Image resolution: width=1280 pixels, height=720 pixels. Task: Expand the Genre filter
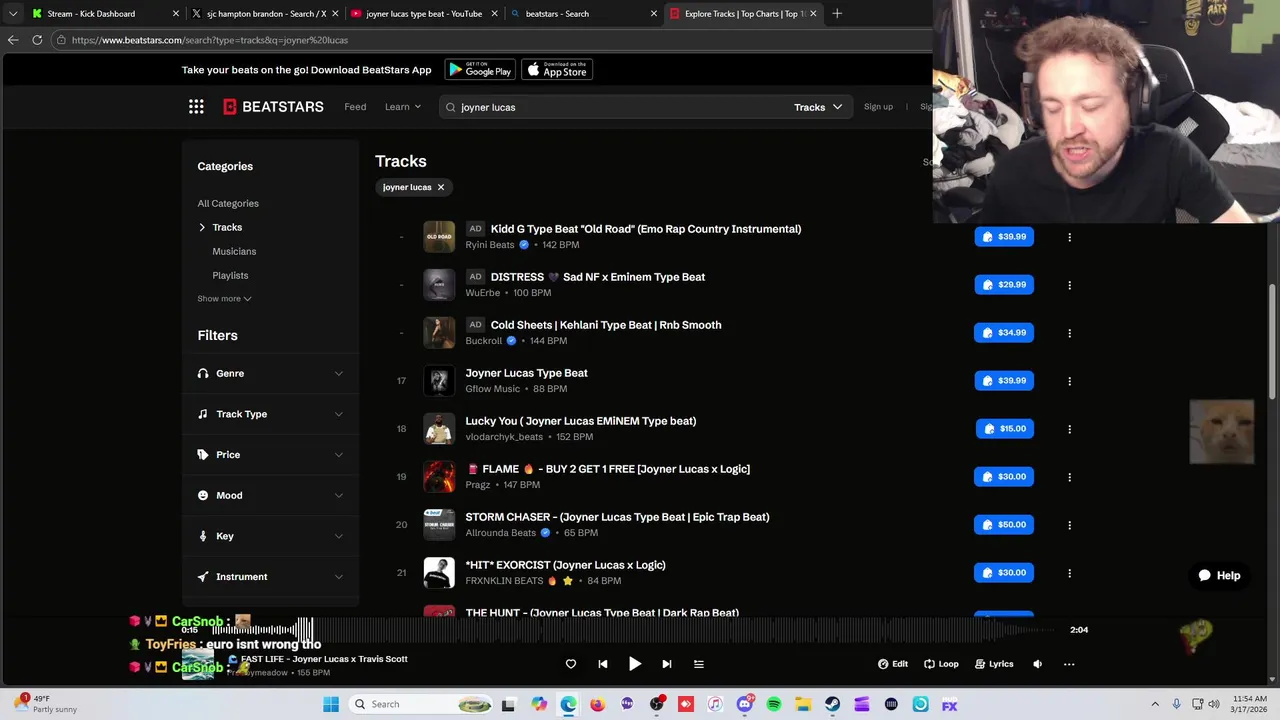[270, 374]
